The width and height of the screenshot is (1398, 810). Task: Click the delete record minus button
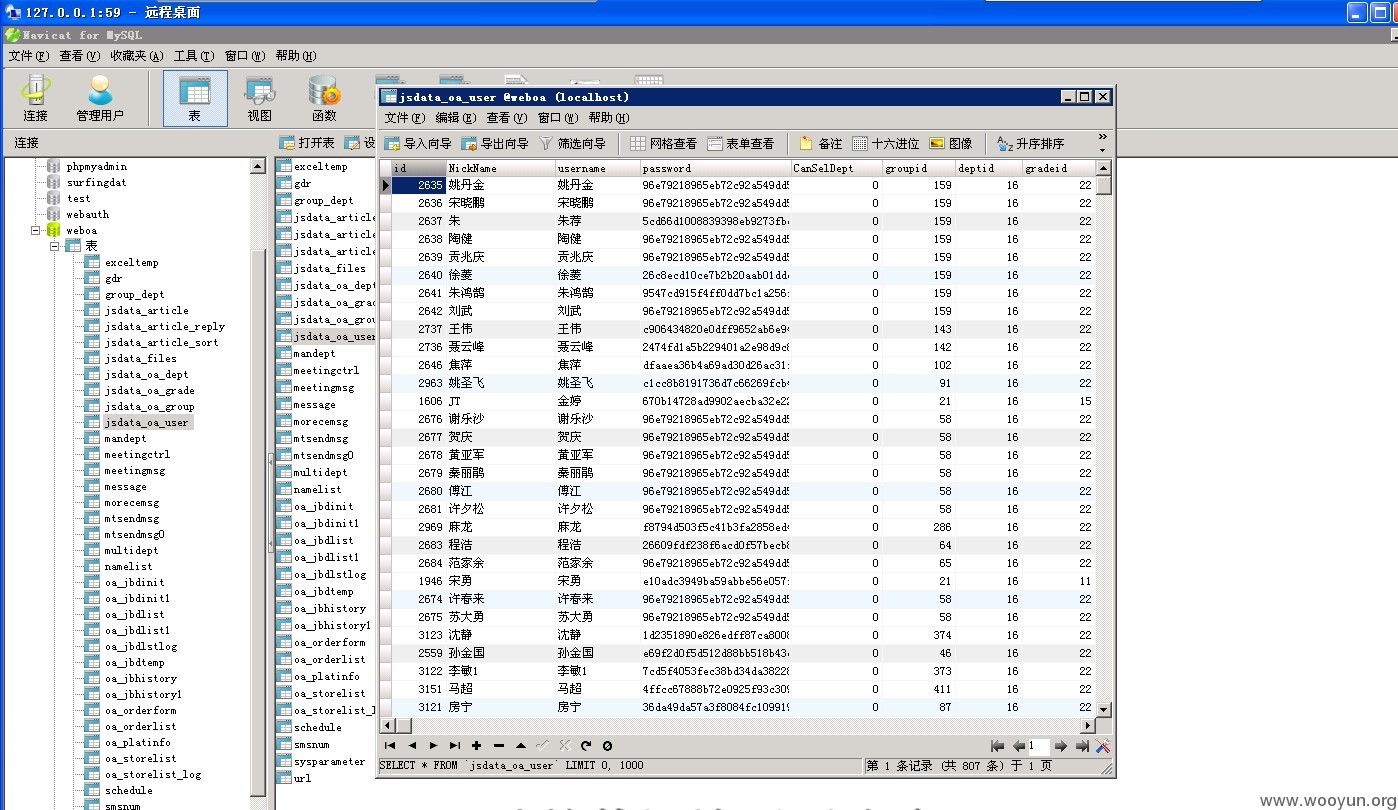pos(499,746)
